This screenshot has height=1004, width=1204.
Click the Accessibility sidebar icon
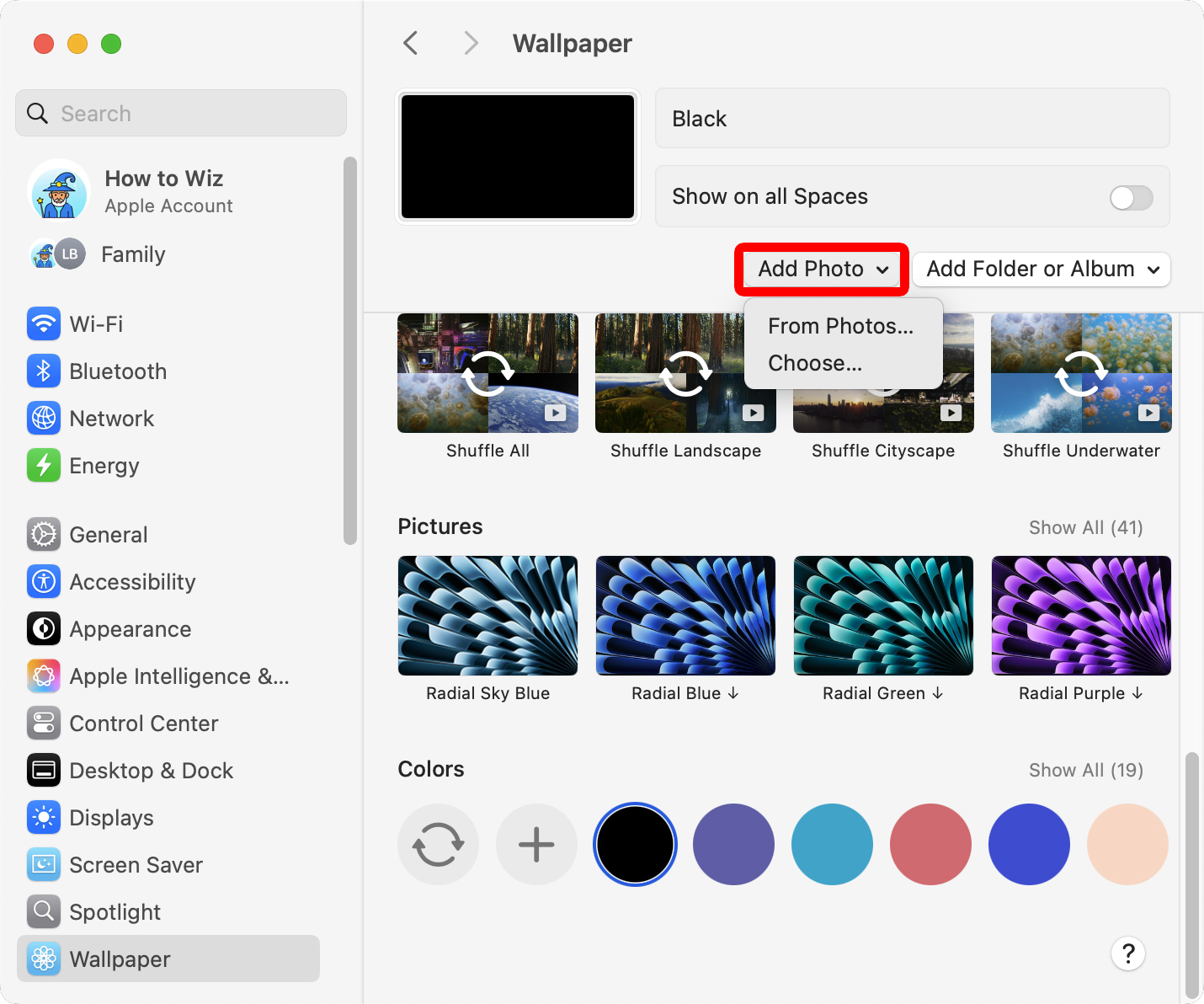(x=44, y=581)
